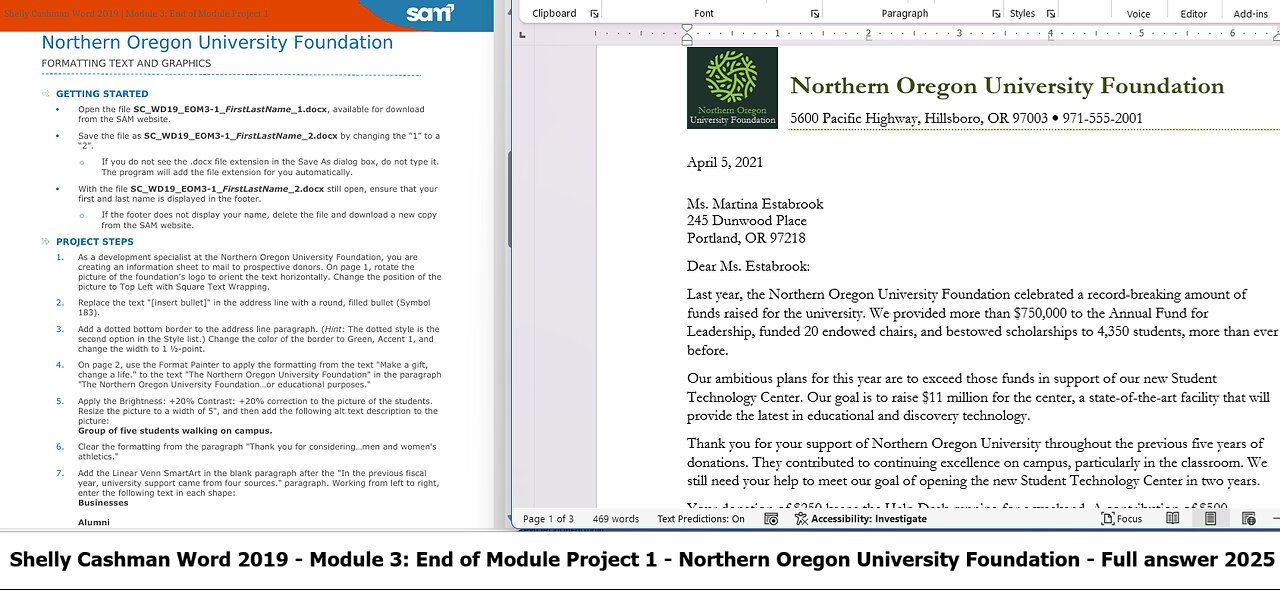Click the address line 5600 Pacific Highway

966,119
